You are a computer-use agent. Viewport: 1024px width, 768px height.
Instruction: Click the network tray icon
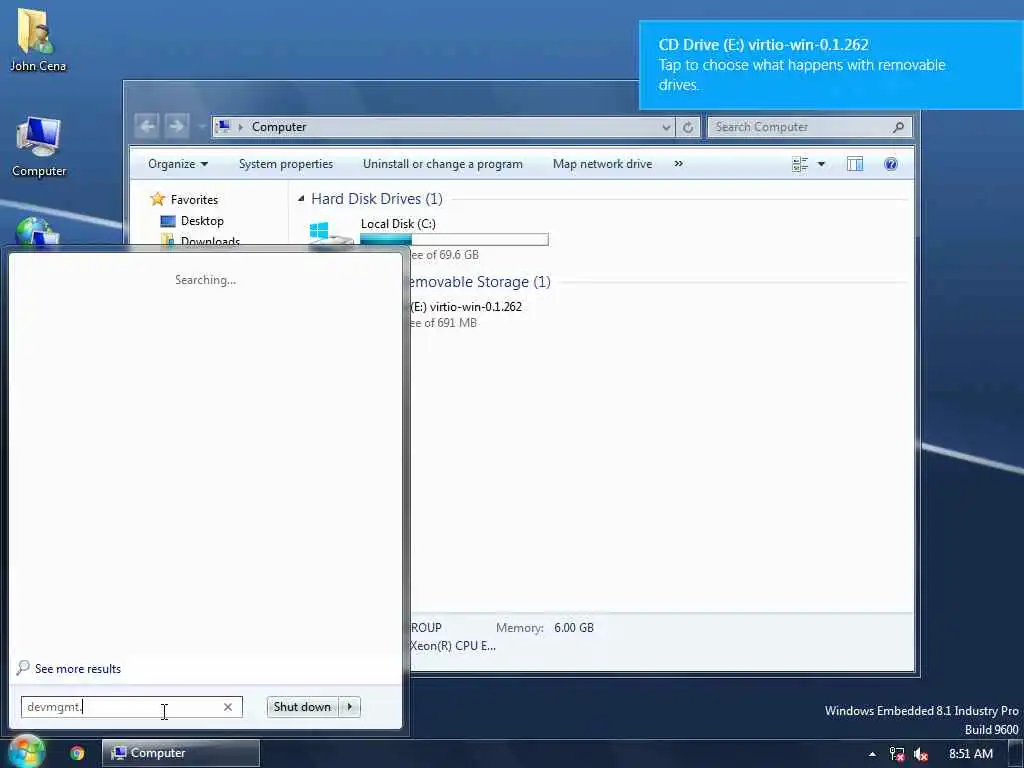click(x=897, y=754)
